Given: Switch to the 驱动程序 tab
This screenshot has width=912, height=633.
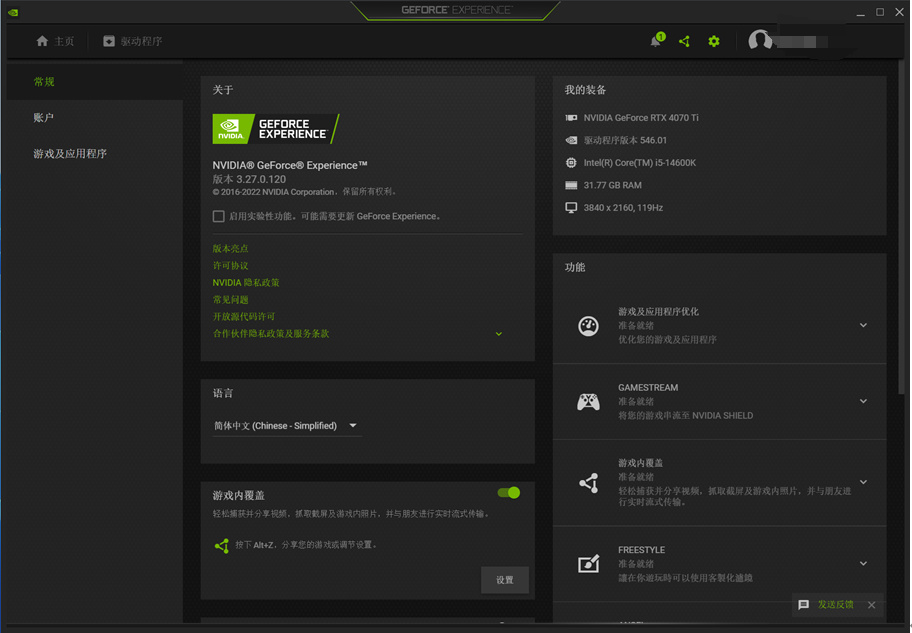Looking at the screenshot, I should [x=133, y=41].
